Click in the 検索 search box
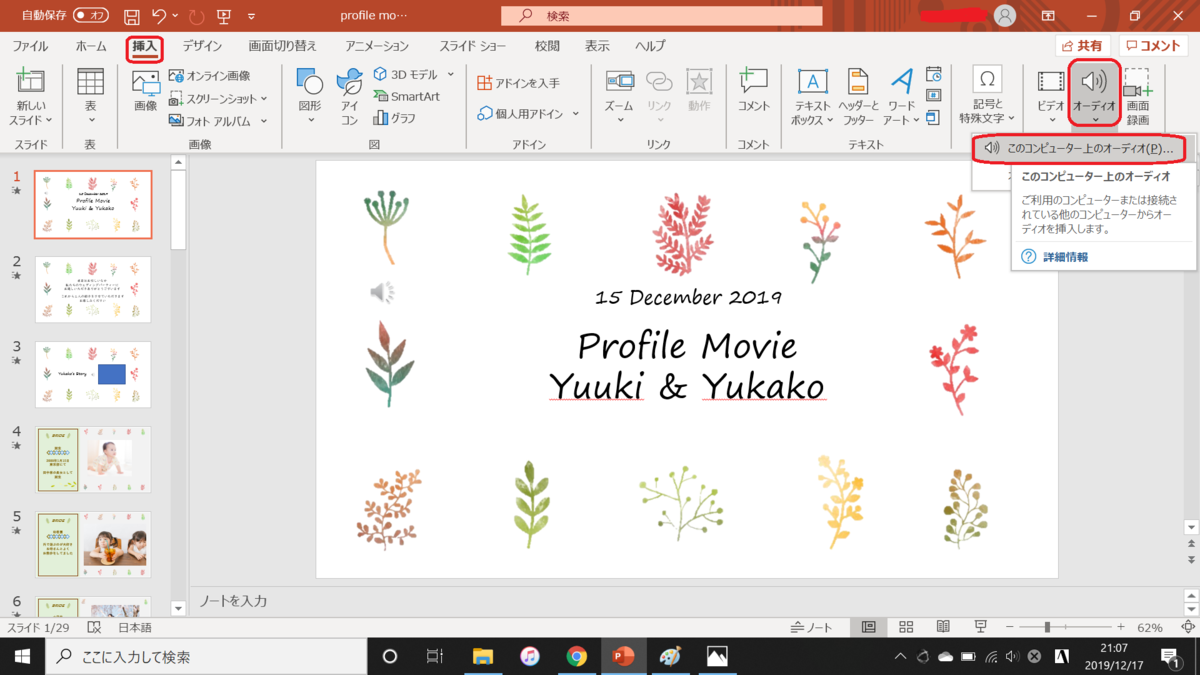The width and height of the screenshot is (1200, 675). click(661, 16)
